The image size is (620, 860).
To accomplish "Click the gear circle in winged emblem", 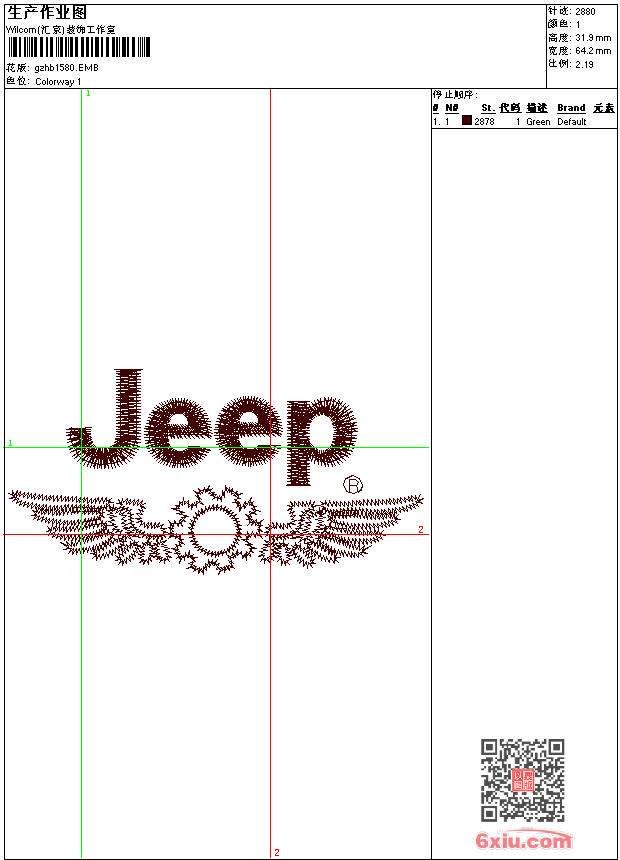I will tap(215, 530).
